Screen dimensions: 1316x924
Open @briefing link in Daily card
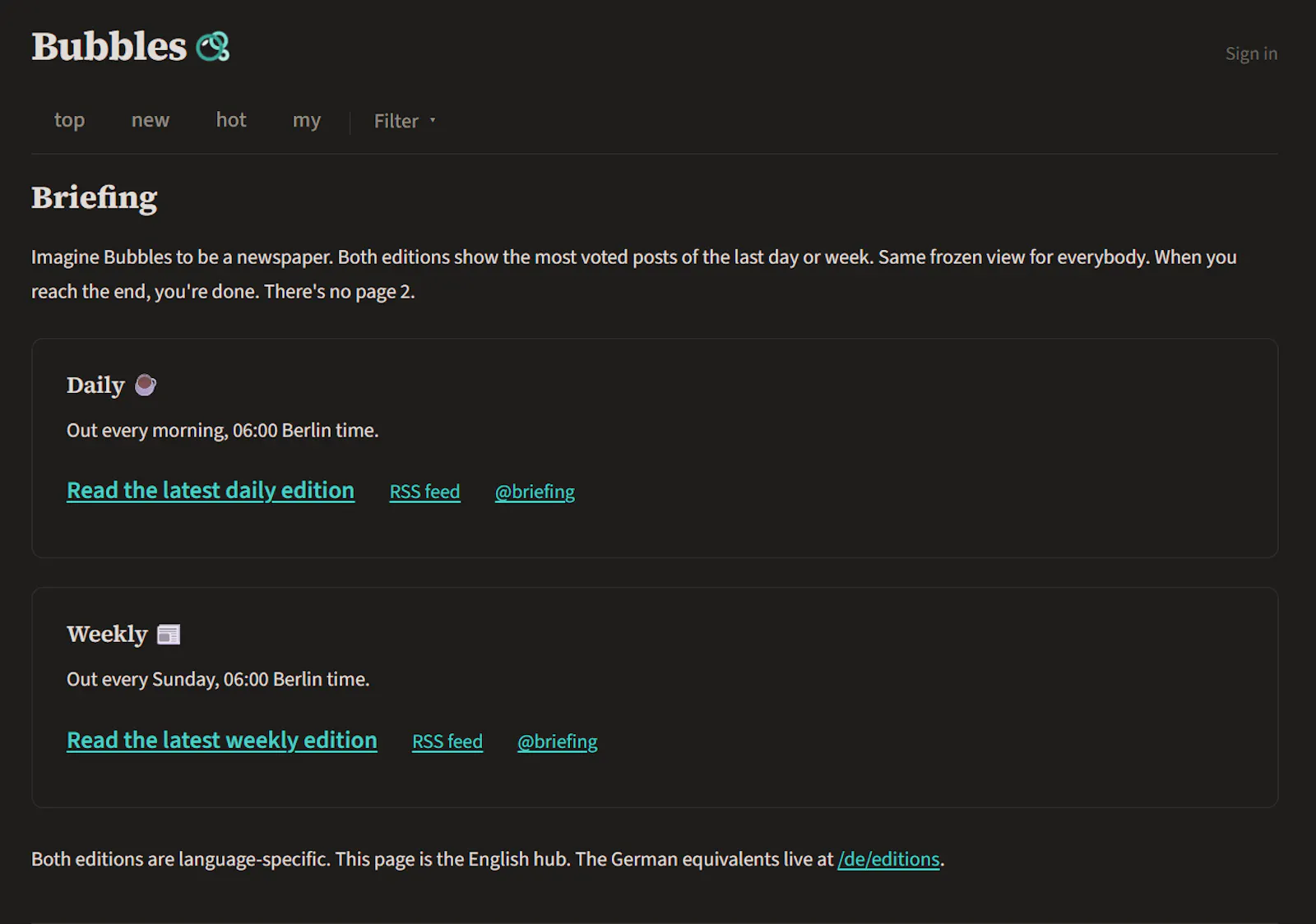point(535,492)
